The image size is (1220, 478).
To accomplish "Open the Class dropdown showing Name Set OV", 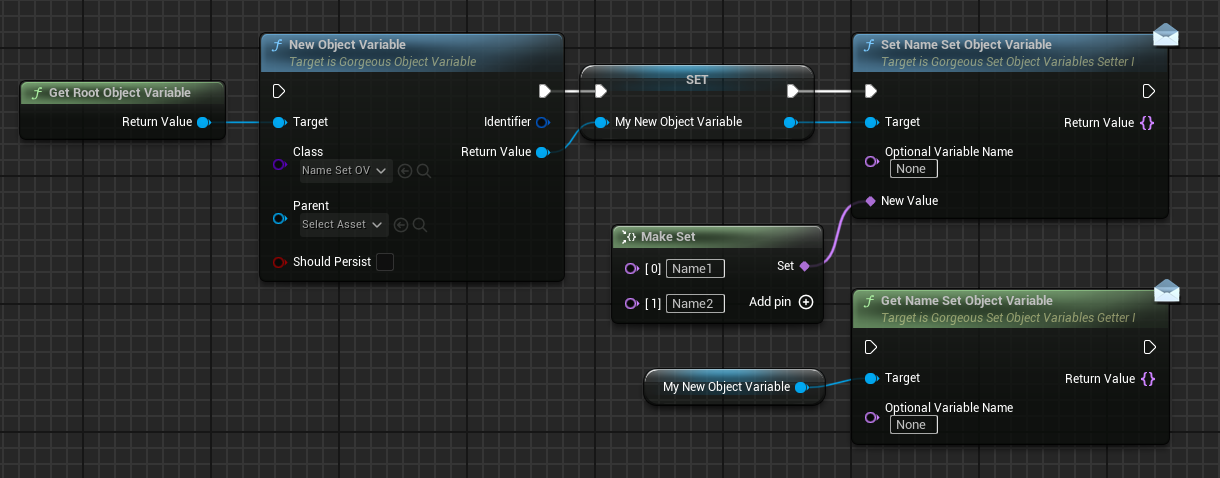I will [346, 171].
